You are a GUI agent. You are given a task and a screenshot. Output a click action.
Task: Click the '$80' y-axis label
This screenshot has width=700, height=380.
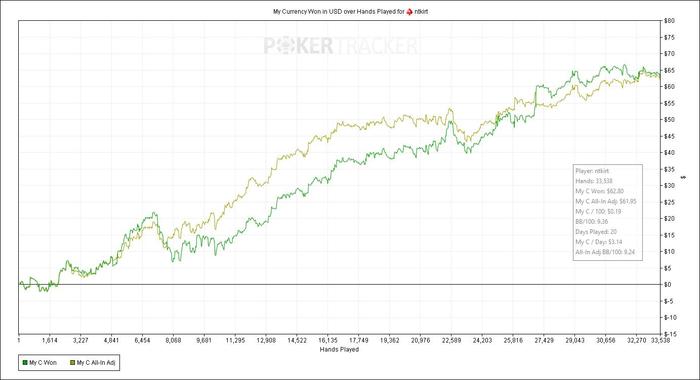click(x=669, y=21)
